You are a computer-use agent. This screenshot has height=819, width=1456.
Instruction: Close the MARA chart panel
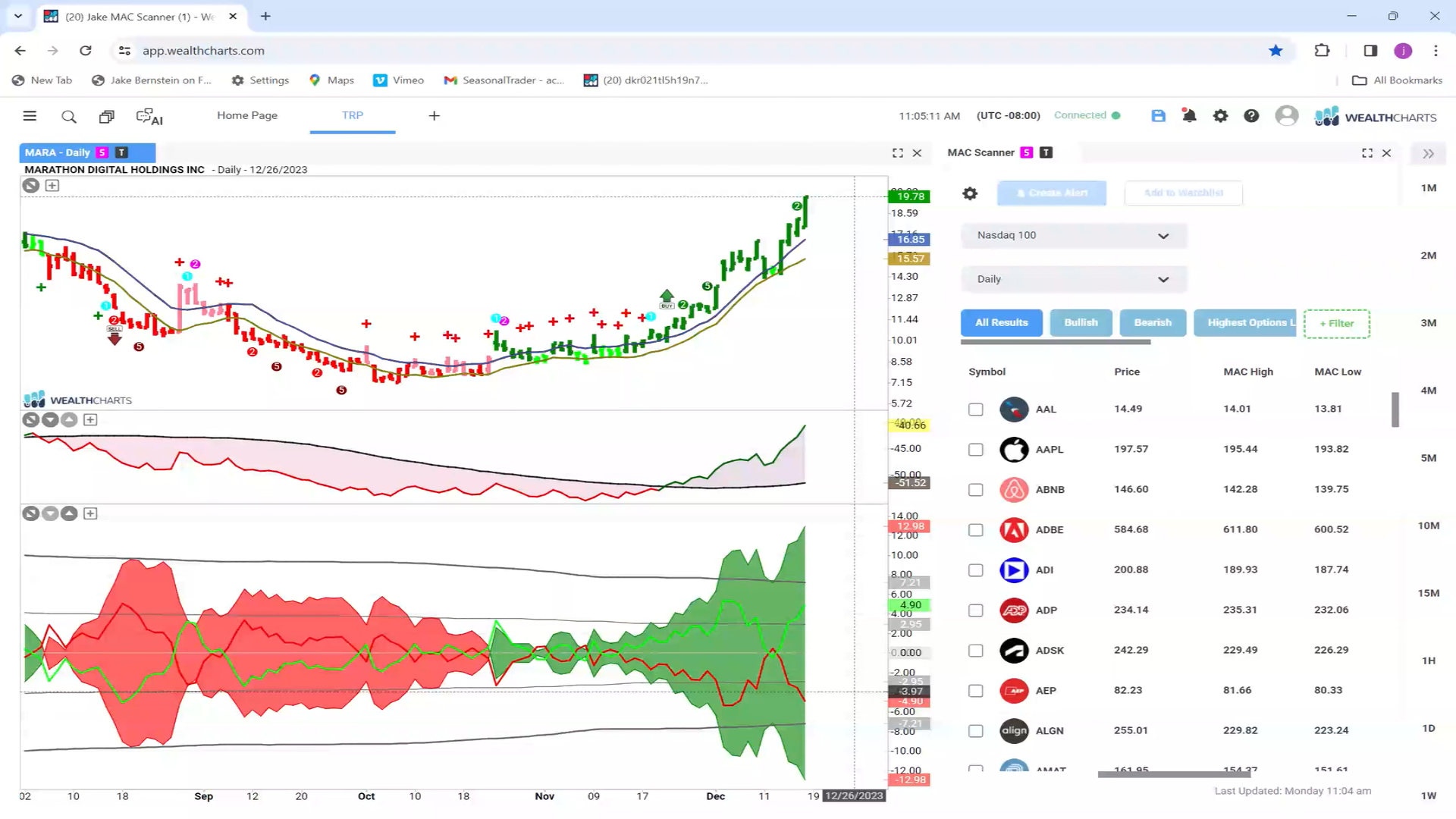tap(917, 153)
